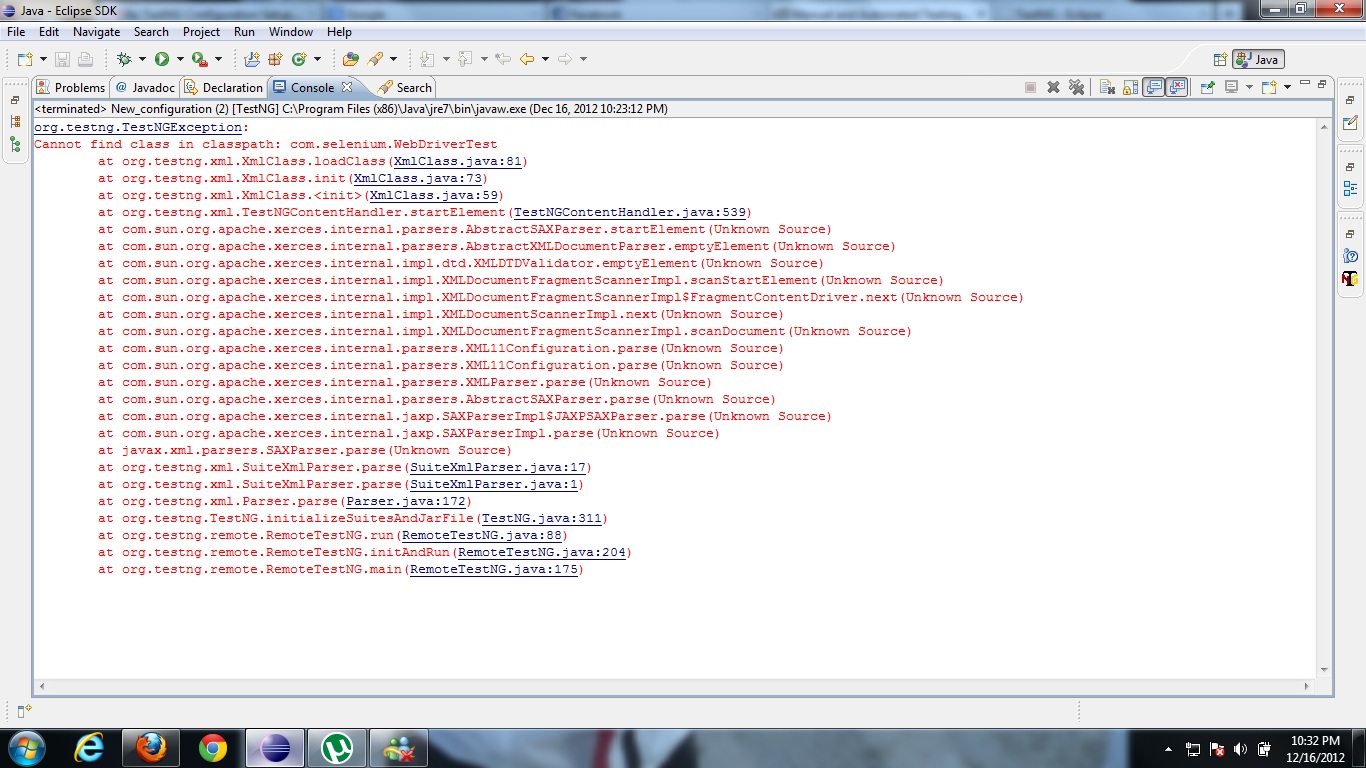Viewport: 1366px width, 768px height.
Task: Click the Display Selected Console icon
Action: tap(1232, 87)
